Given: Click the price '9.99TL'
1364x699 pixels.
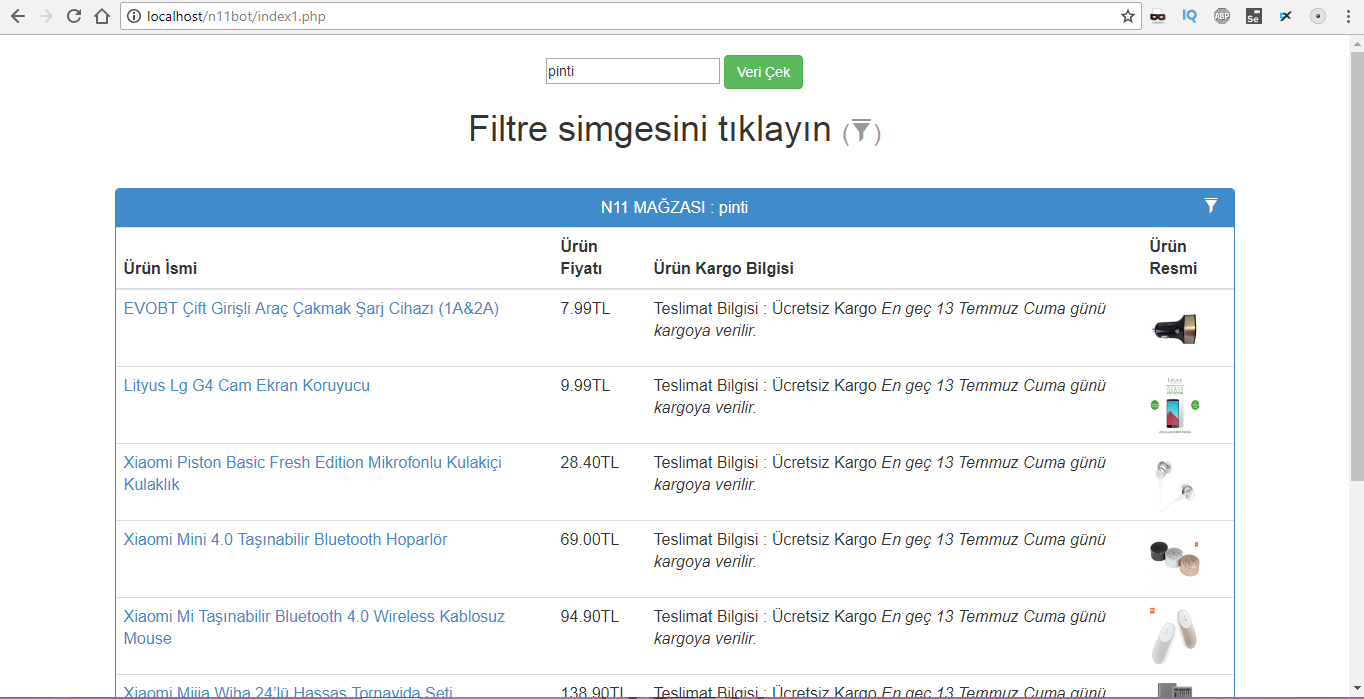Looking at the screenshot, I should tap(585, 385).
